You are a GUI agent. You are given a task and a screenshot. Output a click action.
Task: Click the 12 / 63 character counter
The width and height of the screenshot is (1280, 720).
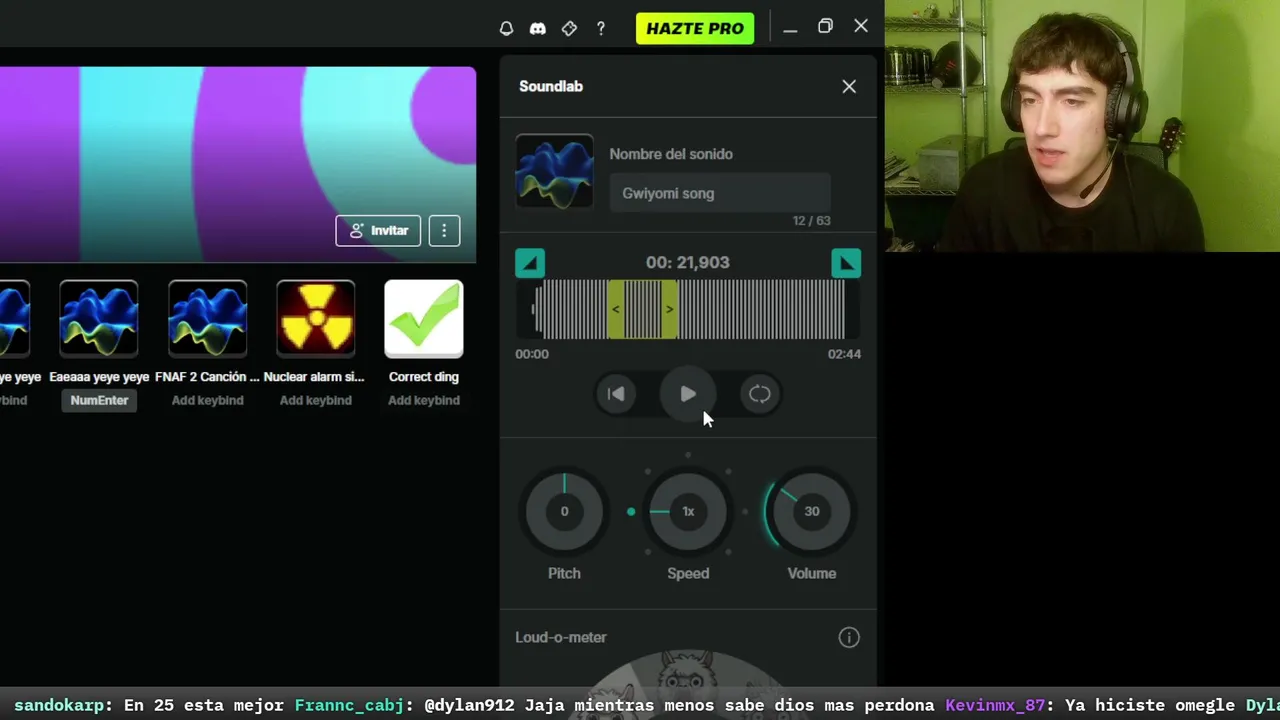[812, 220]
